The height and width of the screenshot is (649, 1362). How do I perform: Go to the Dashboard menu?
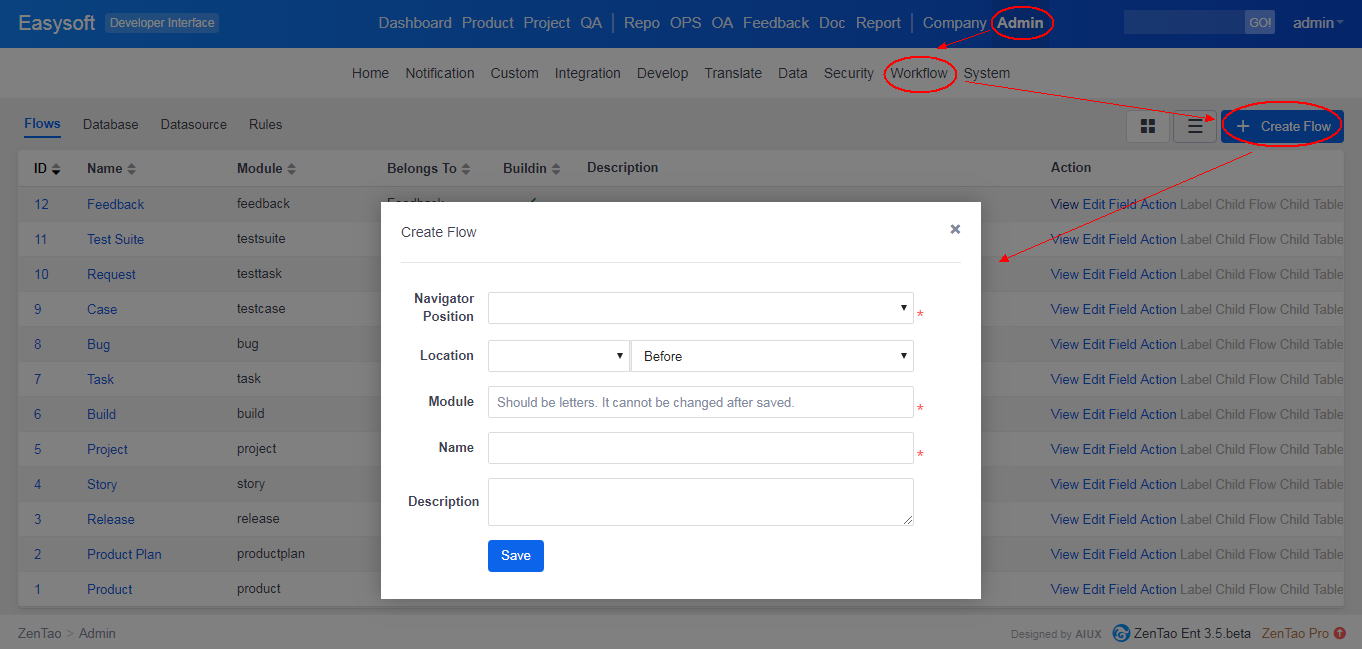coord(415,23)
